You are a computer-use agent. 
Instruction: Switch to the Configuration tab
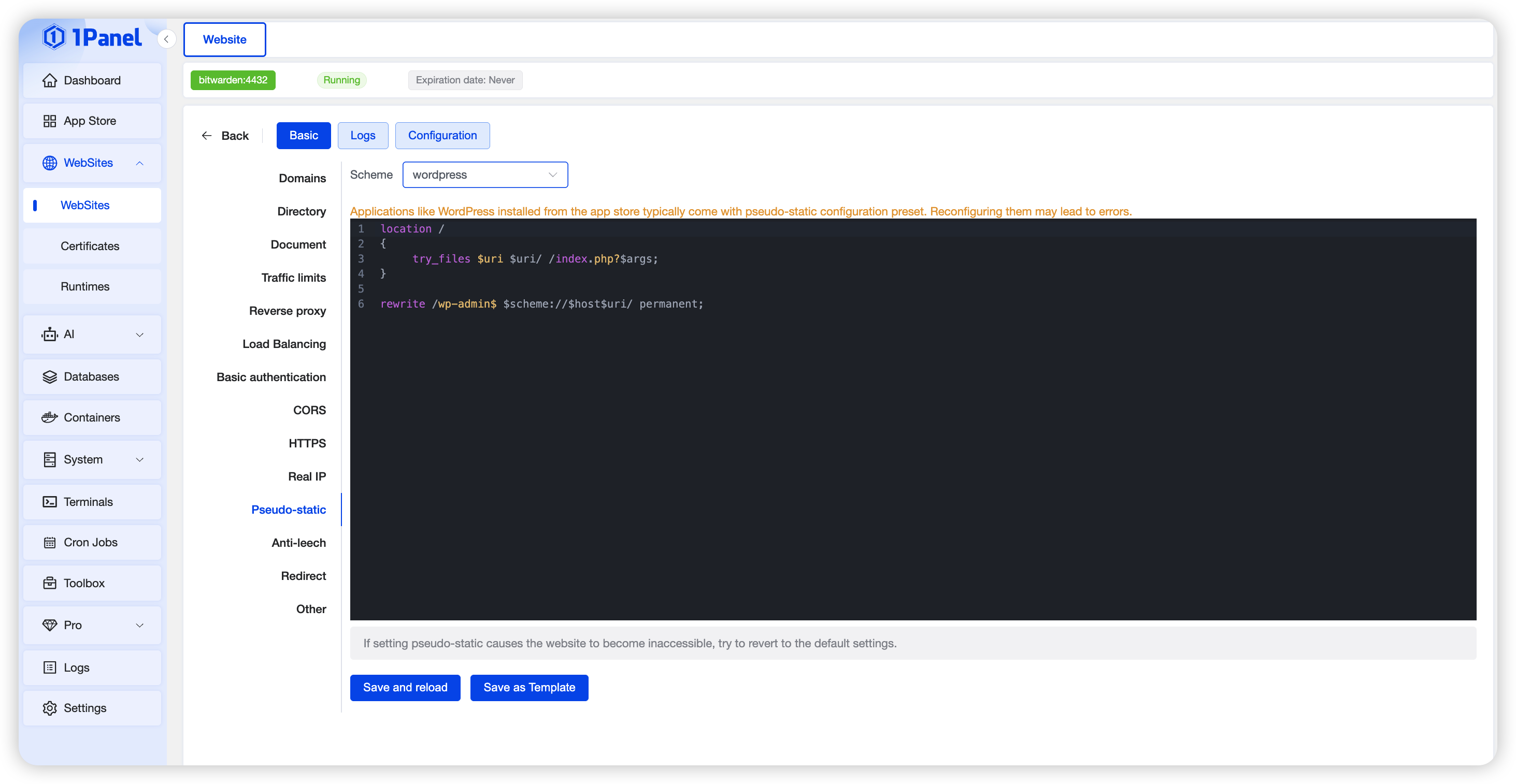coord(442,135)
